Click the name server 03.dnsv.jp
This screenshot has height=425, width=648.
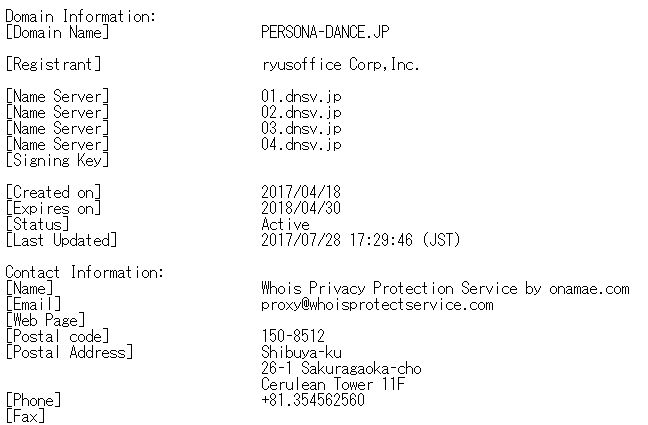301,128
